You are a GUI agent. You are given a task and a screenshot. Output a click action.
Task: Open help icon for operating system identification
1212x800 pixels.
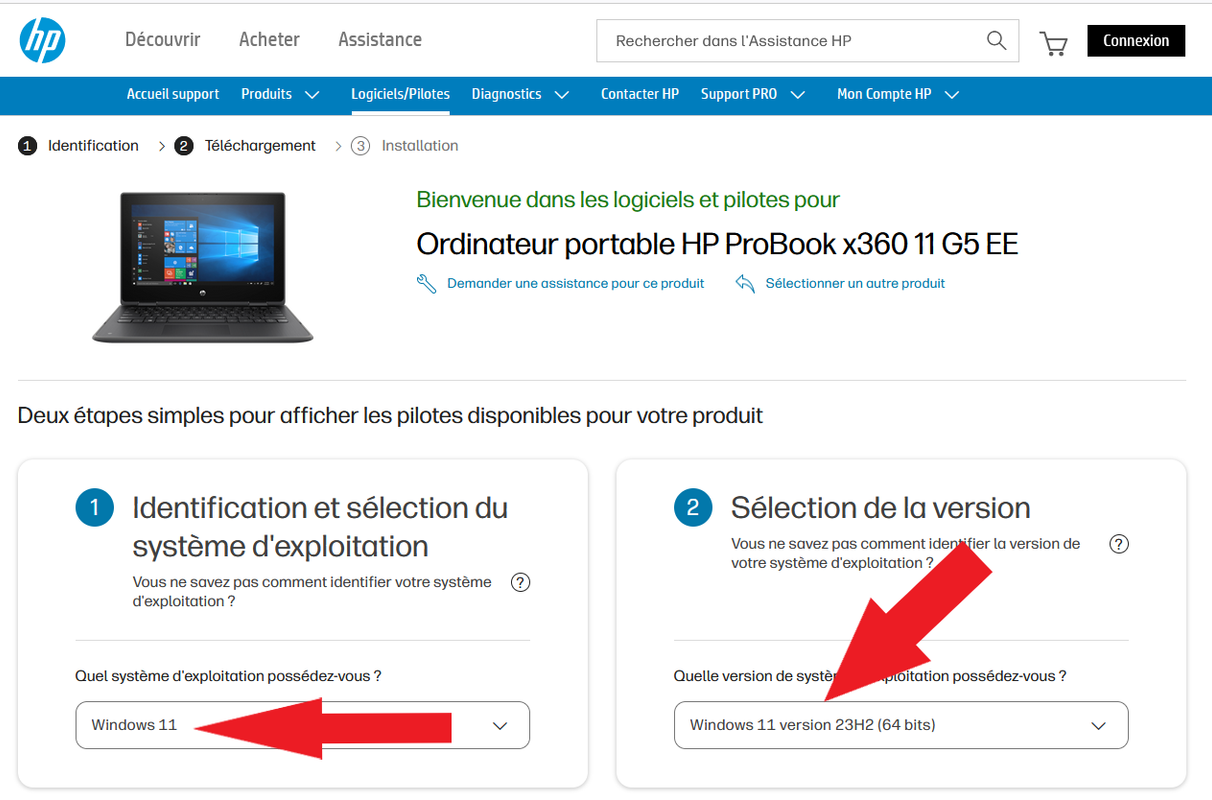pyautogui.click(x=520, y=582)
